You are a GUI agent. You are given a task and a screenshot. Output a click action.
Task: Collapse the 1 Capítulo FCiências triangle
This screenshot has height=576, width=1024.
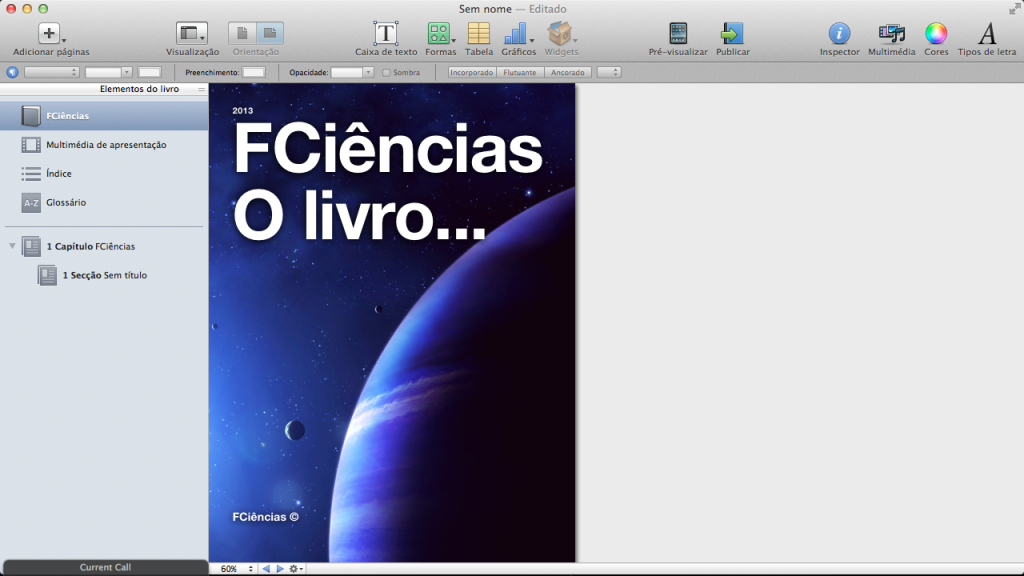(12, 246)
